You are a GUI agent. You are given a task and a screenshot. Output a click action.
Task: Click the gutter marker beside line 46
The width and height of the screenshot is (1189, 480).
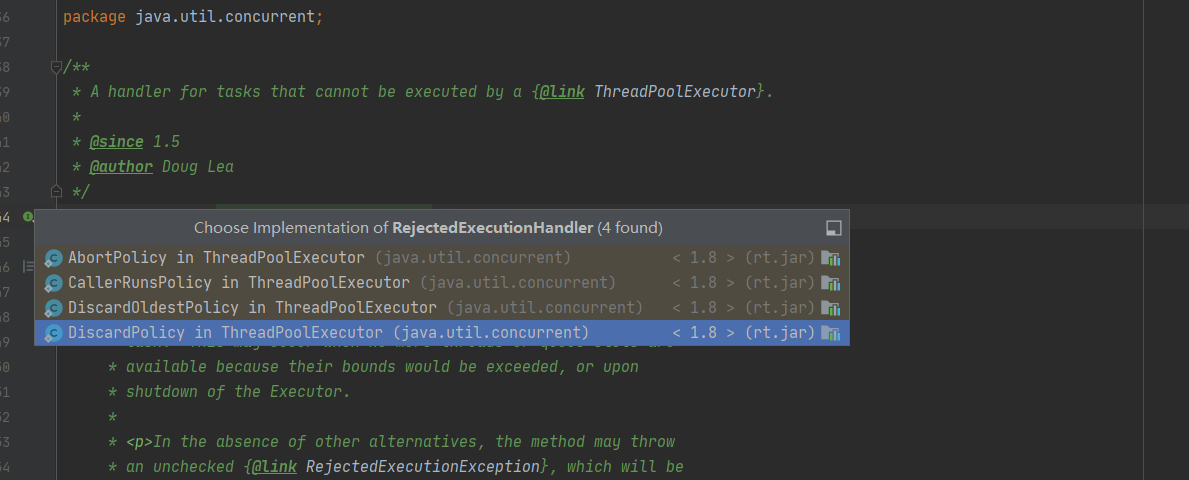coord(28,266)
